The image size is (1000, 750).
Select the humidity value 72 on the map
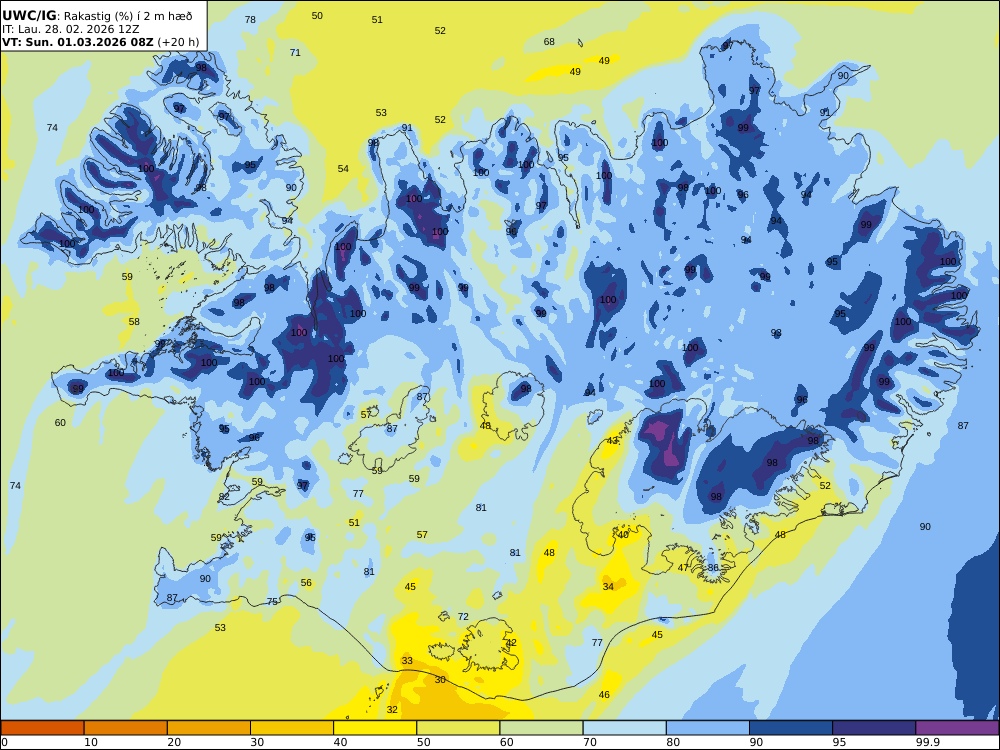(463, 617)
